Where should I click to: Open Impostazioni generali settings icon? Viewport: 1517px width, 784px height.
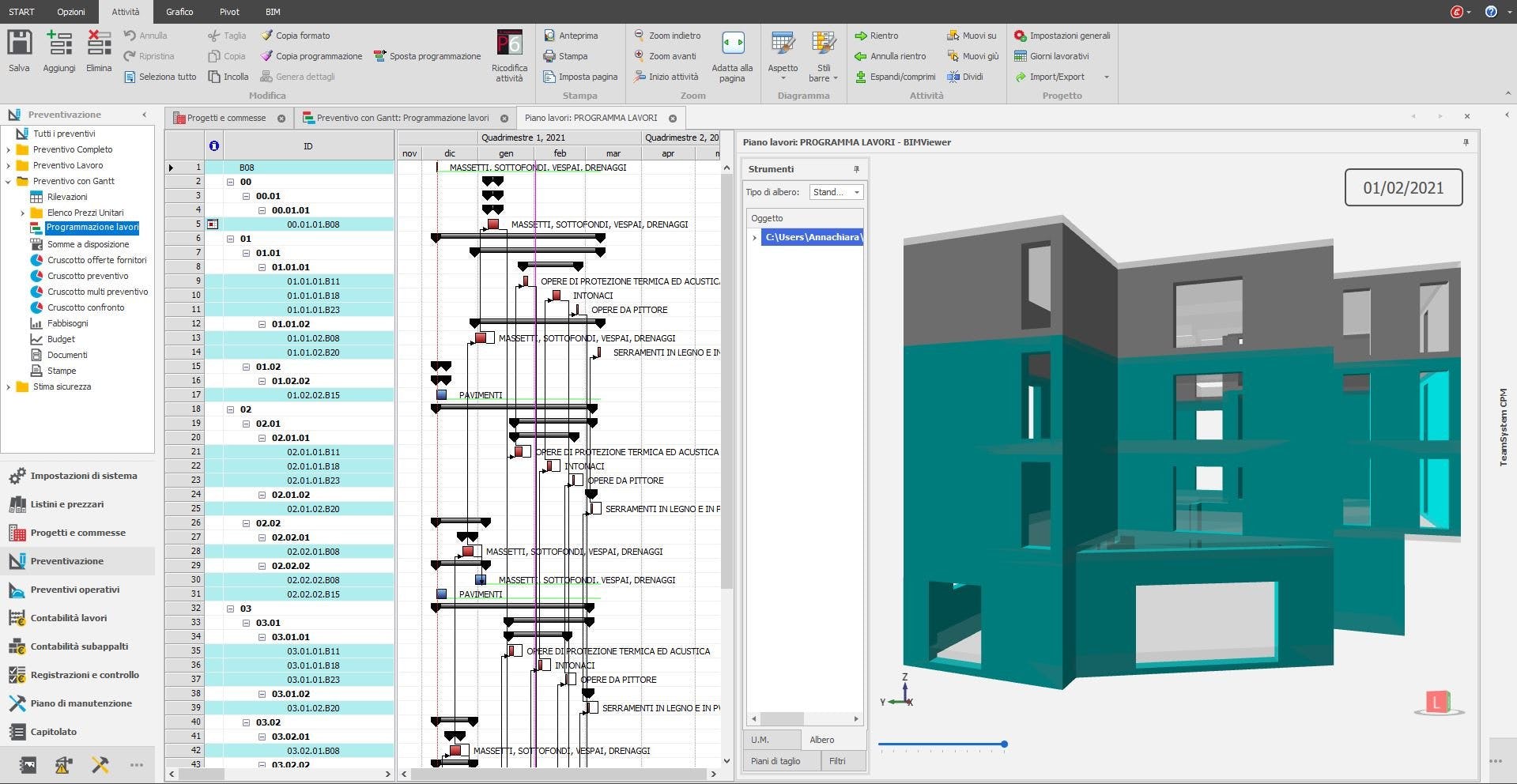[1021, 36]
